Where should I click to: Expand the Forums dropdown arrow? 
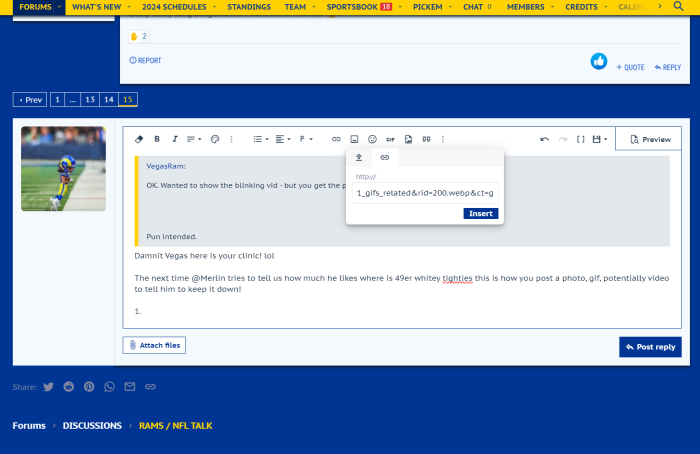coord(59,7)
